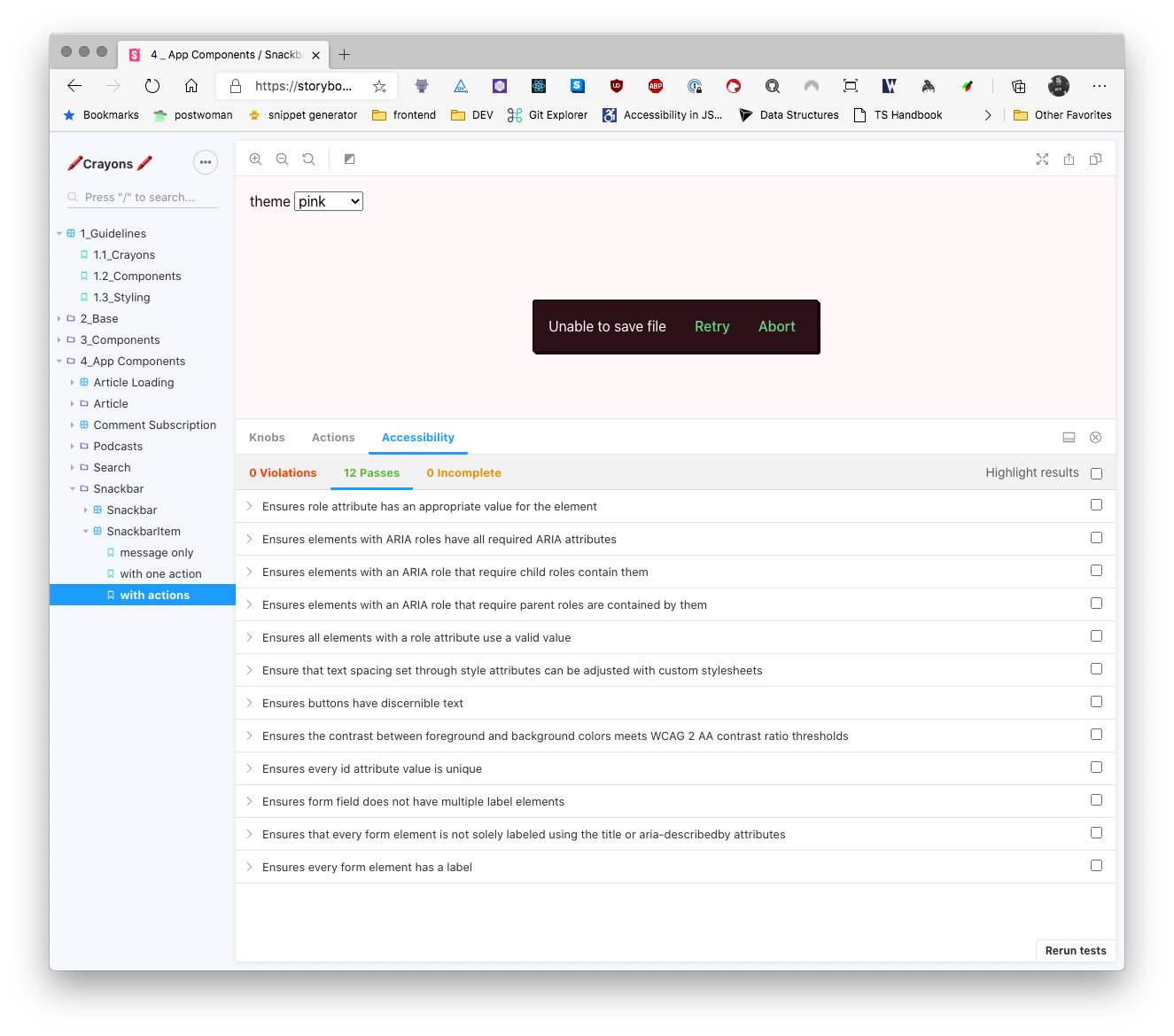The width and height of the screenshot is (1174, 1036).
Task: Close the addons panel
Action: [x=1095, y=437]
